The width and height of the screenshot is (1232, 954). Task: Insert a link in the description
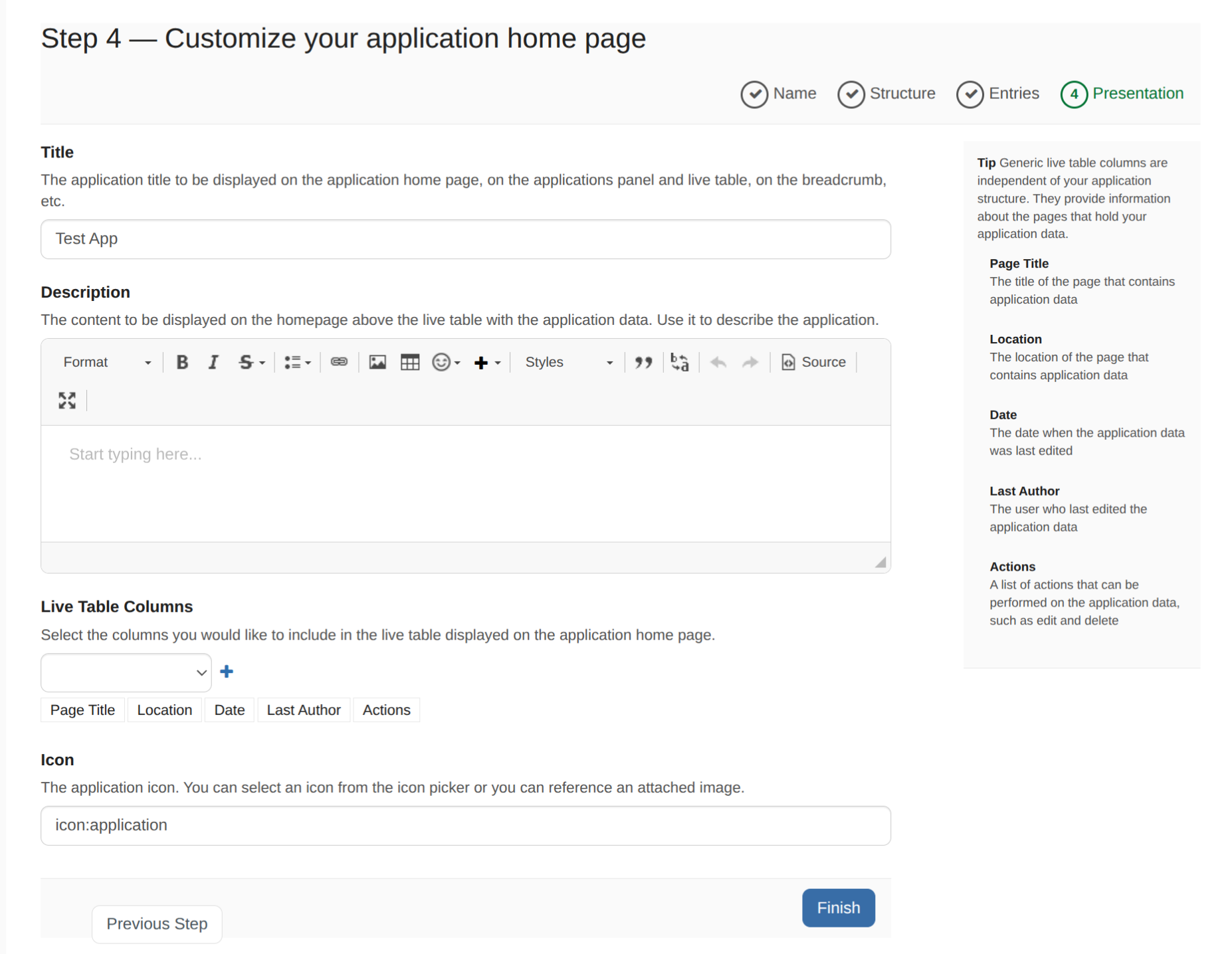339,362
